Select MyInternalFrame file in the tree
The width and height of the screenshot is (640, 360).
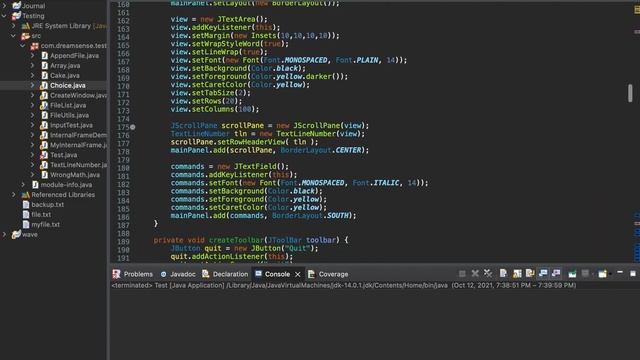click(x=78, y=145)
